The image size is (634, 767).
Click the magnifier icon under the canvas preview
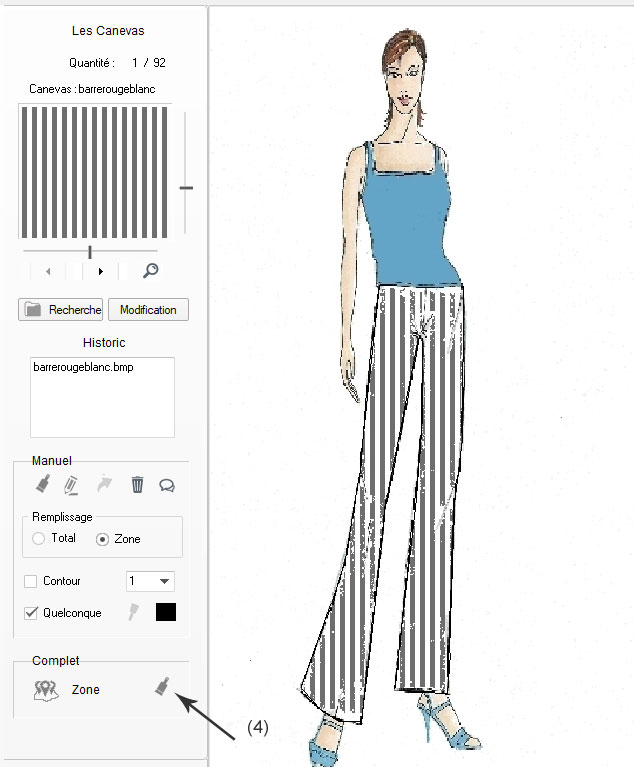pos(151,271)
